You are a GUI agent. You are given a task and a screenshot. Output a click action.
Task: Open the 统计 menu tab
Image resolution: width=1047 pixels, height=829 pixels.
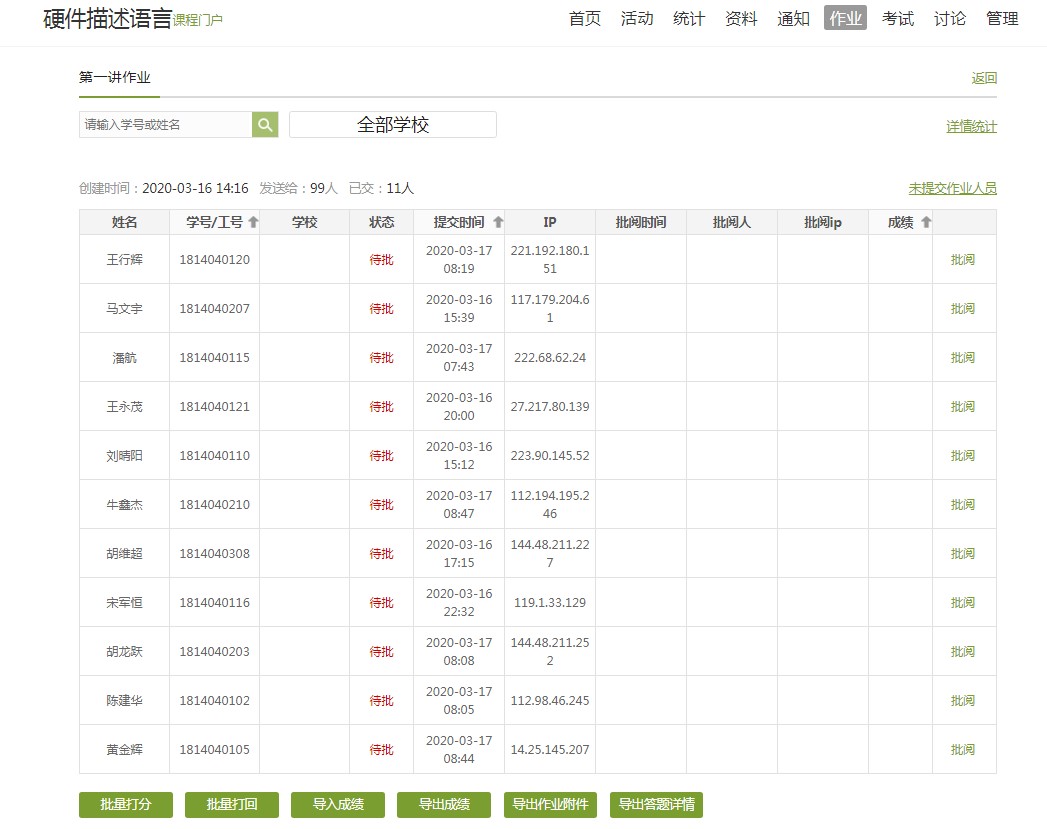point(688,18)
